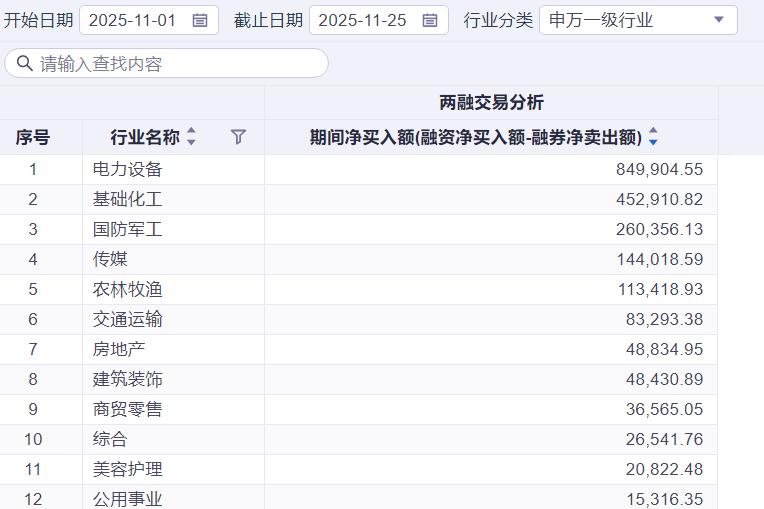
Task: Select the 建筑装饰 row name
Action: coord(128,379)
